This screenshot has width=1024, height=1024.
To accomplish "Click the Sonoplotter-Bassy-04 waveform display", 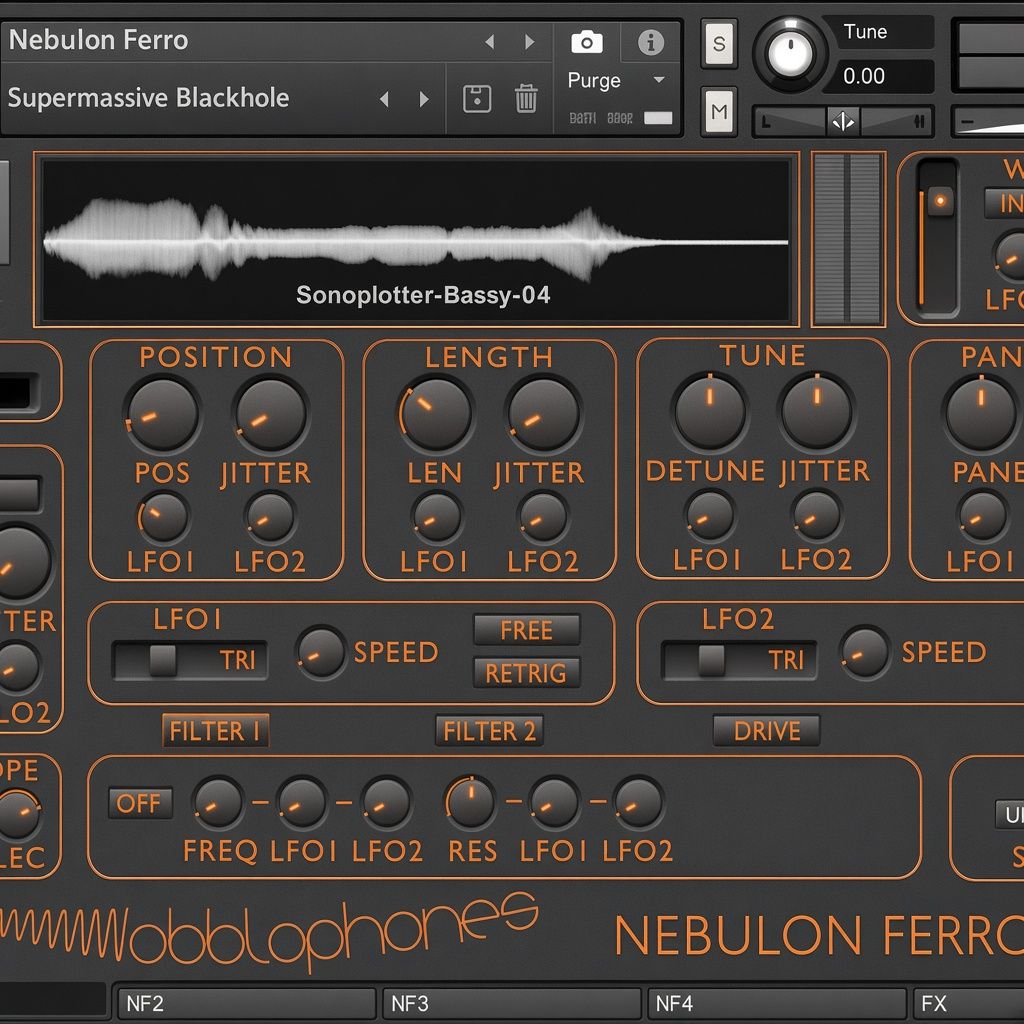I will tap(416, 240).
